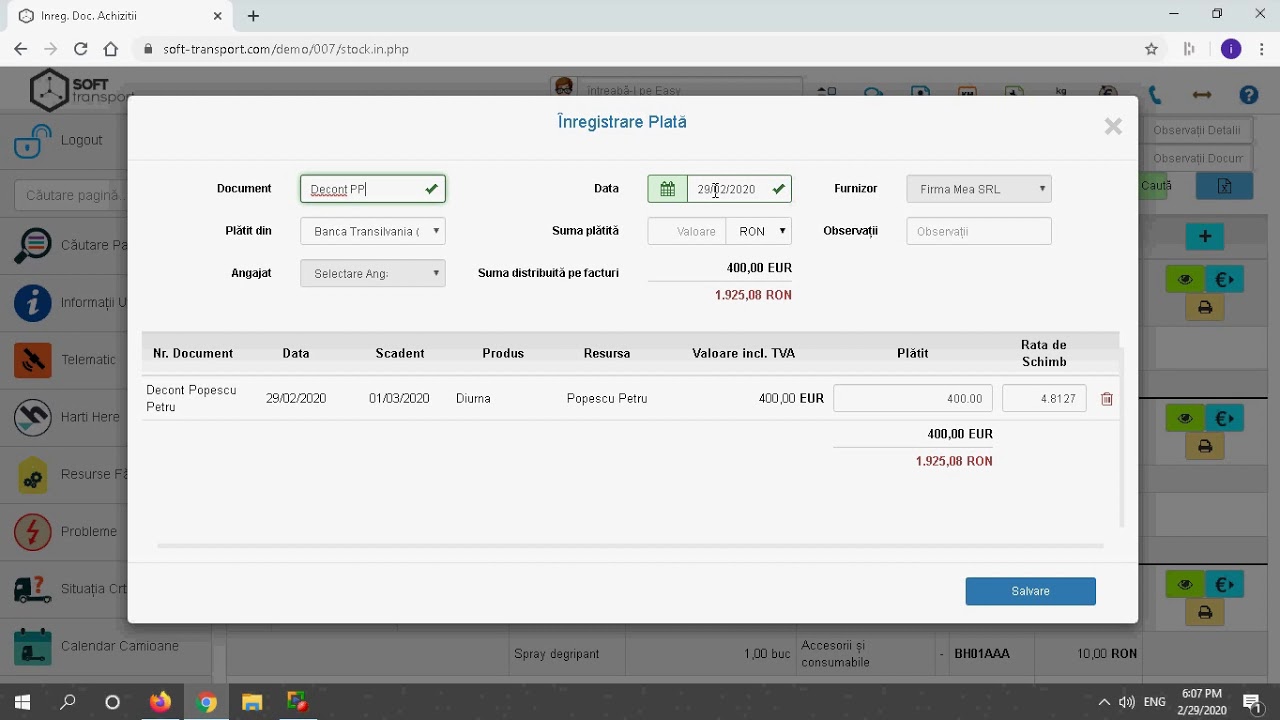
Task: Click the Excel export button behind dialog
Action: point(1224,186)
